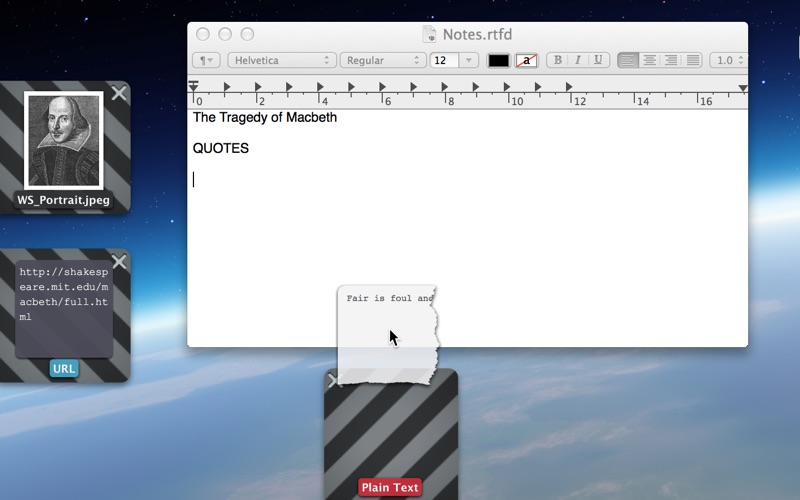This screenshot has width=800, height=500.
Task: Click the red Plain Text badge
Action: click(x=390, y=487)
